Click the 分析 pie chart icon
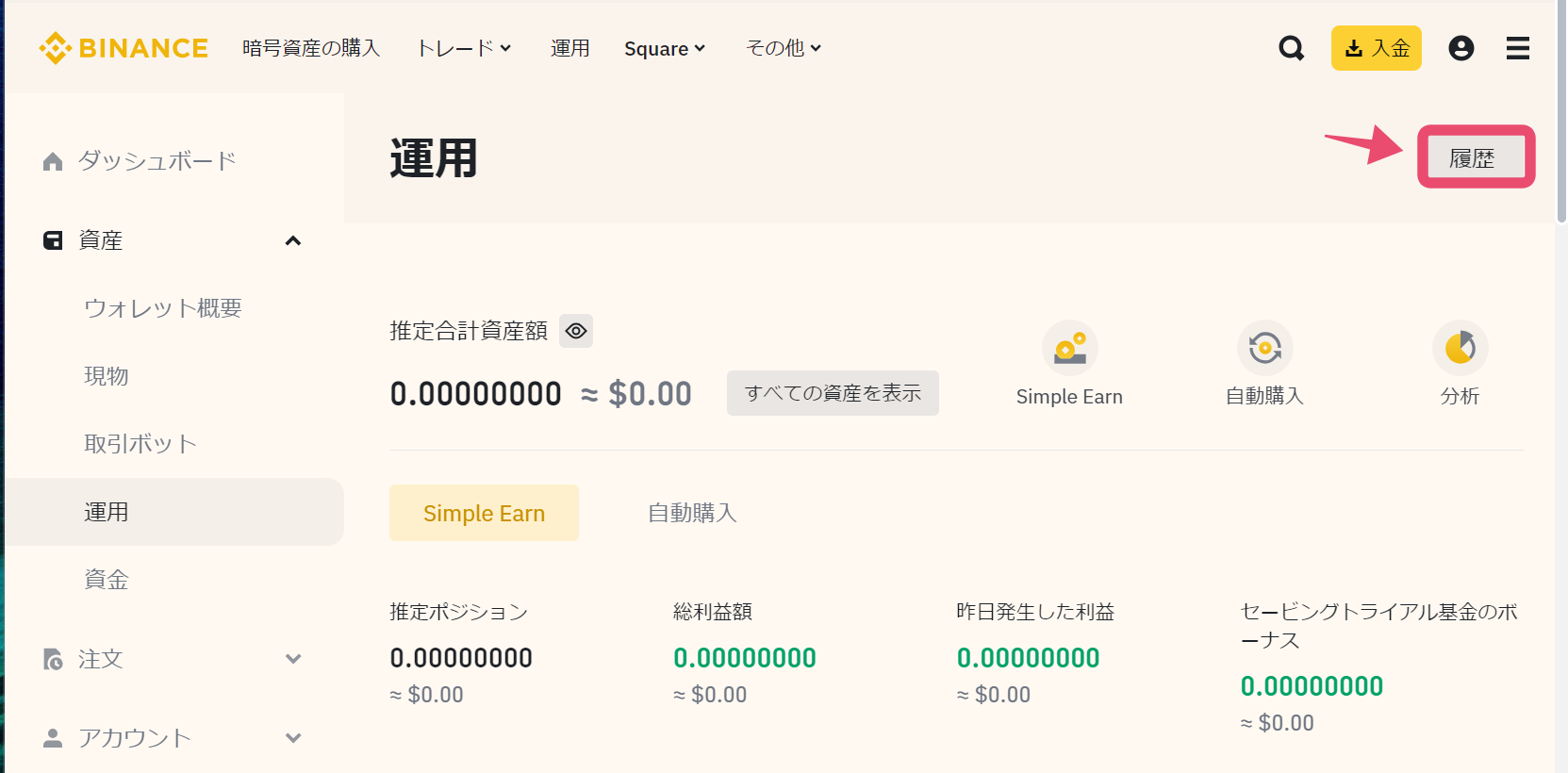Image resolution: width=1568 pixels, height=773 pixels. (1460, 348)
